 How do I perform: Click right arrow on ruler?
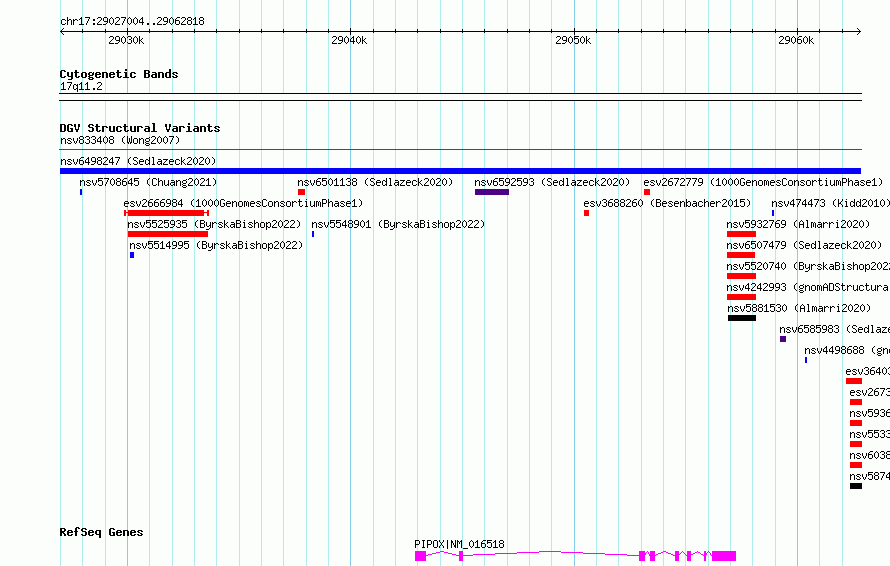click(x=858, y=32)
